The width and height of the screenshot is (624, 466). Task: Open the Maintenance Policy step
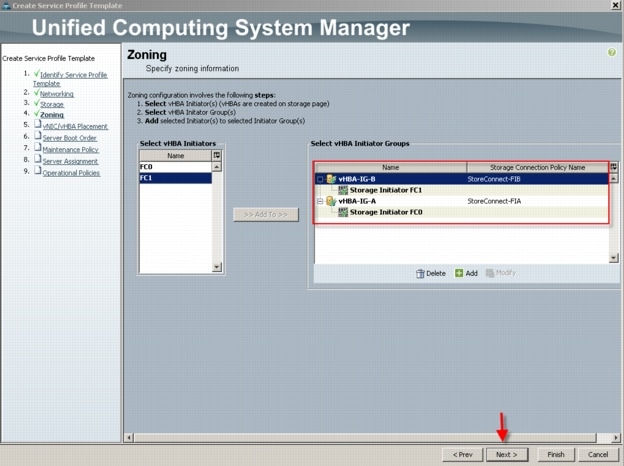click(x=70, y=149)
